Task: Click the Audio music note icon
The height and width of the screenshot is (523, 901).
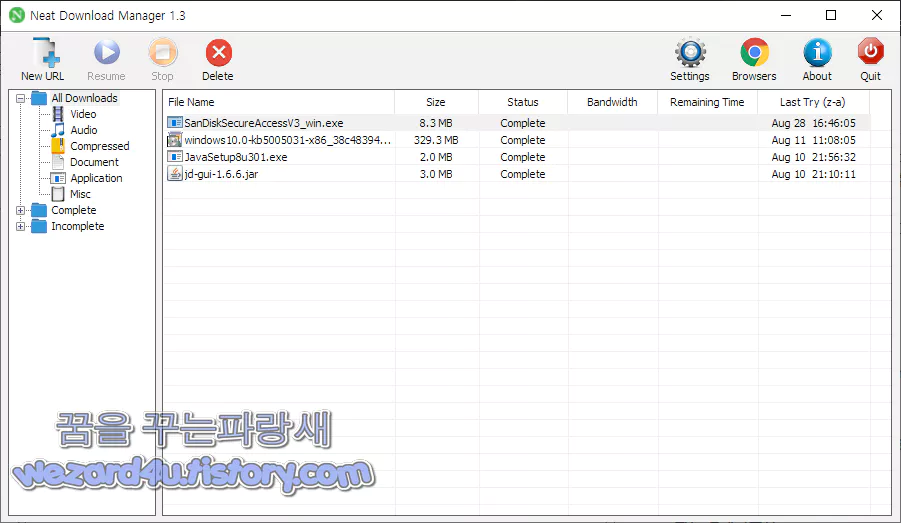Action: (58, 130)
